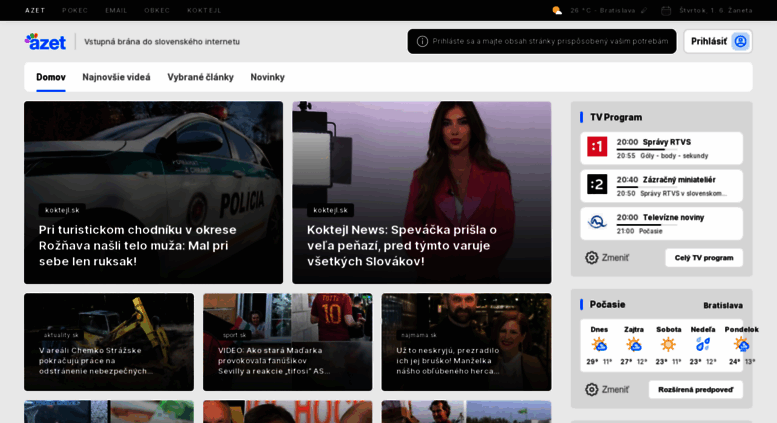Click the Prihlásiť button
The height and width of the screenshot is (423, 777).
[718, 42]
